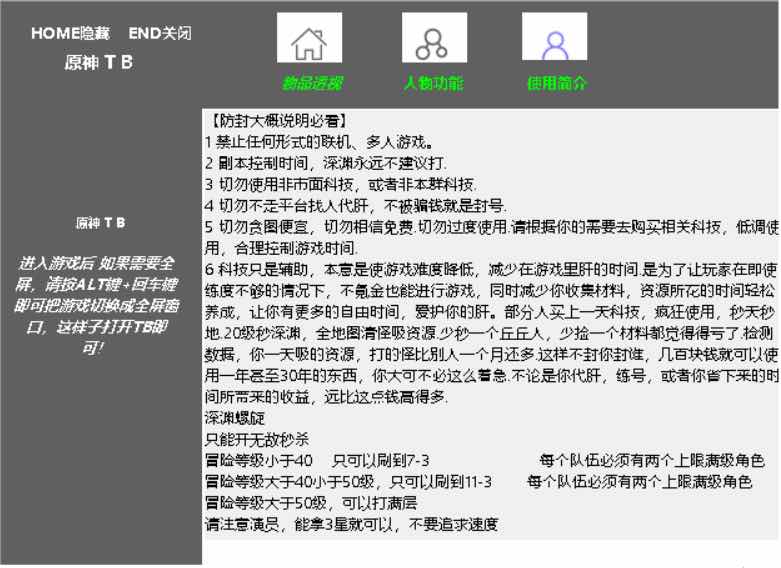Select rule 6 科技只是辅助 line

pyautogui.click(x=492, y=333)
